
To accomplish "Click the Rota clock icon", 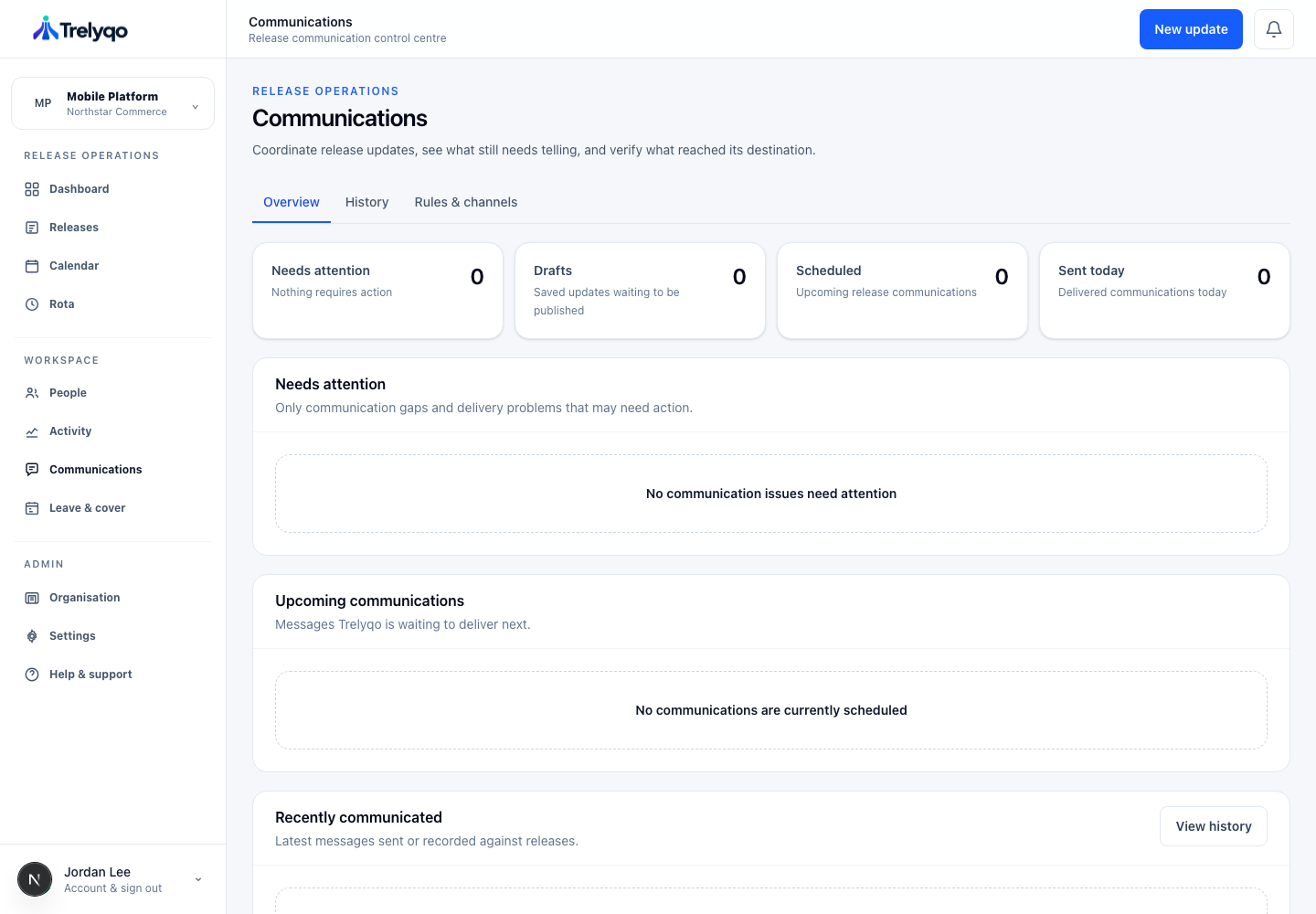I will coord(32,304).
